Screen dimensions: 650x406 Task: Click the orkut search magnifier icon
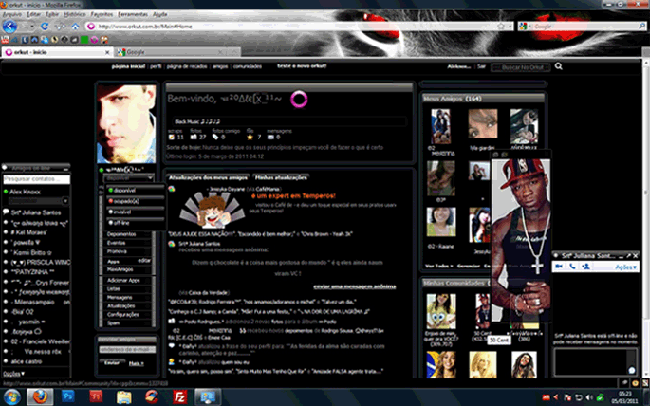(559, 66)
